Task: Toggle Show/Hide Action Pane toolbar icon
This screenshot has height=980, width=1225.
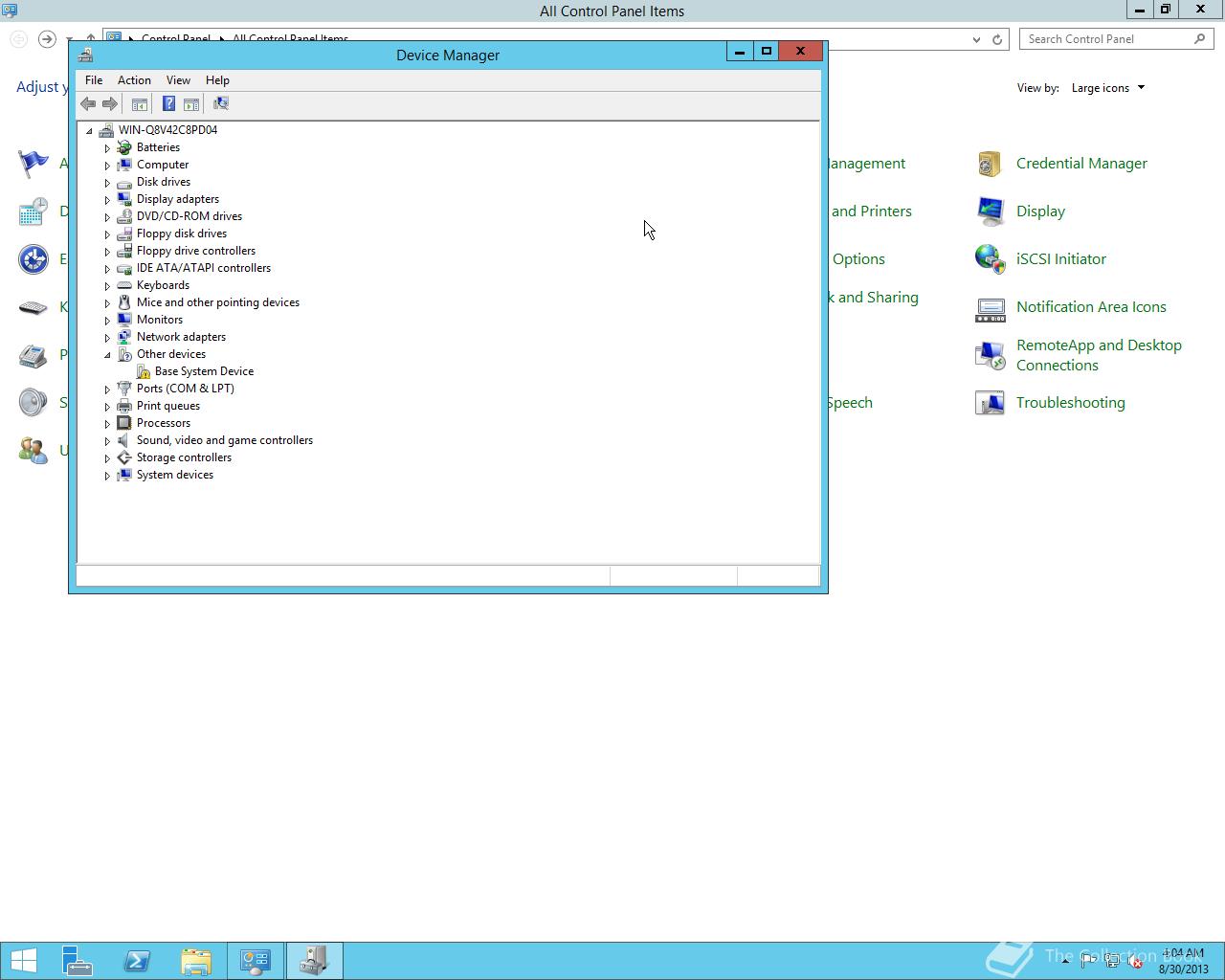Action: pos(191,103)
